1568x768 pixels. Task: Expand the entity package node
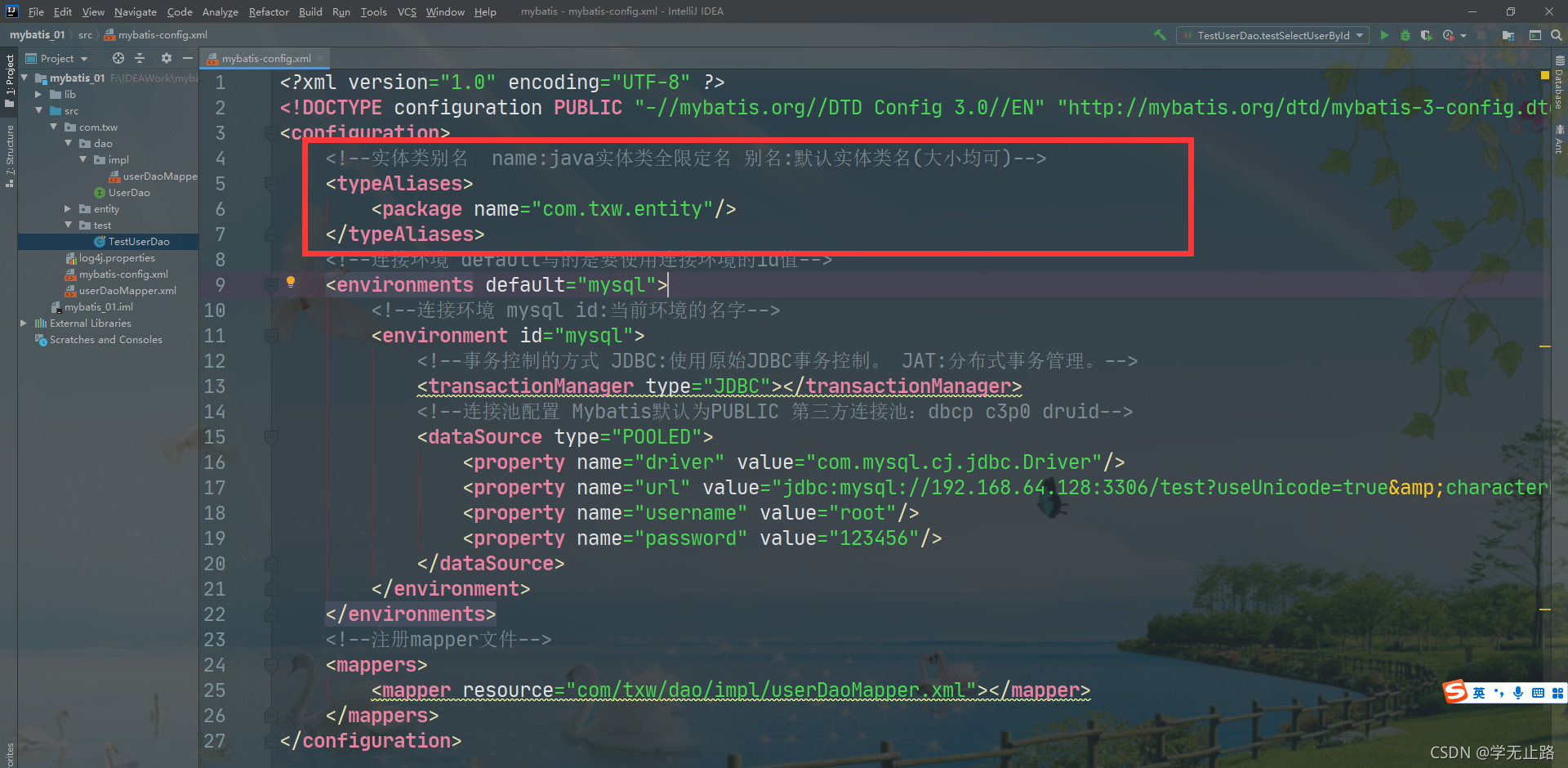tap(68, 208)
